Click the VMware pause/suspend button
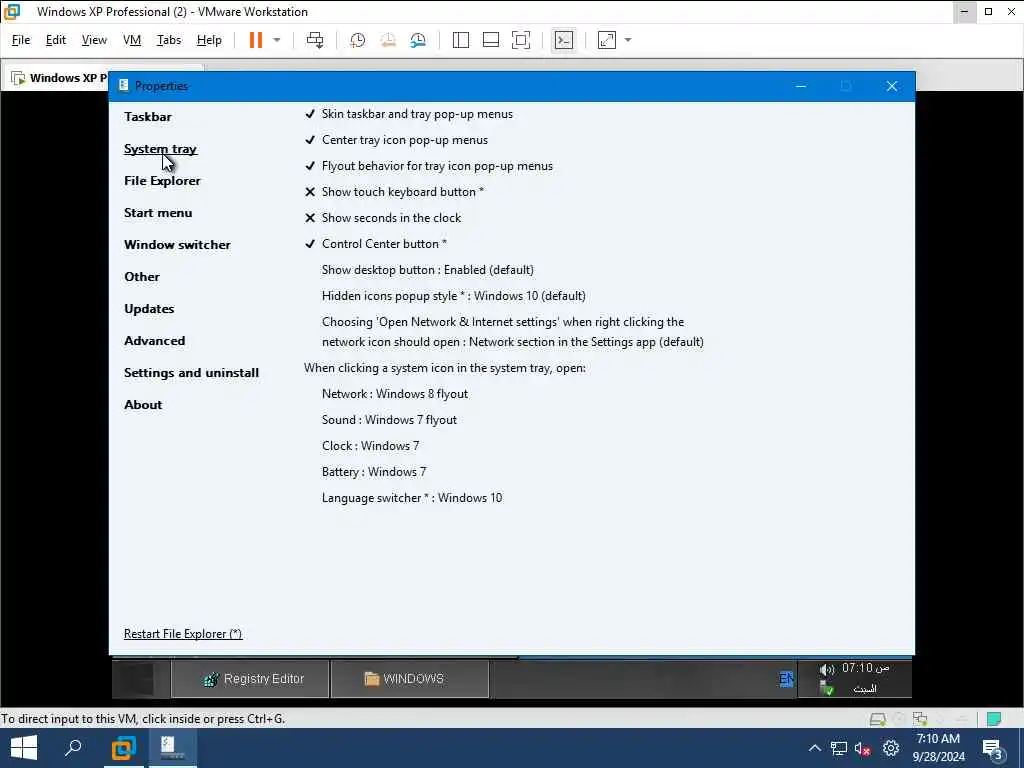The width and height of the screenshot is (1024, 768). click(x=255, y=40)
